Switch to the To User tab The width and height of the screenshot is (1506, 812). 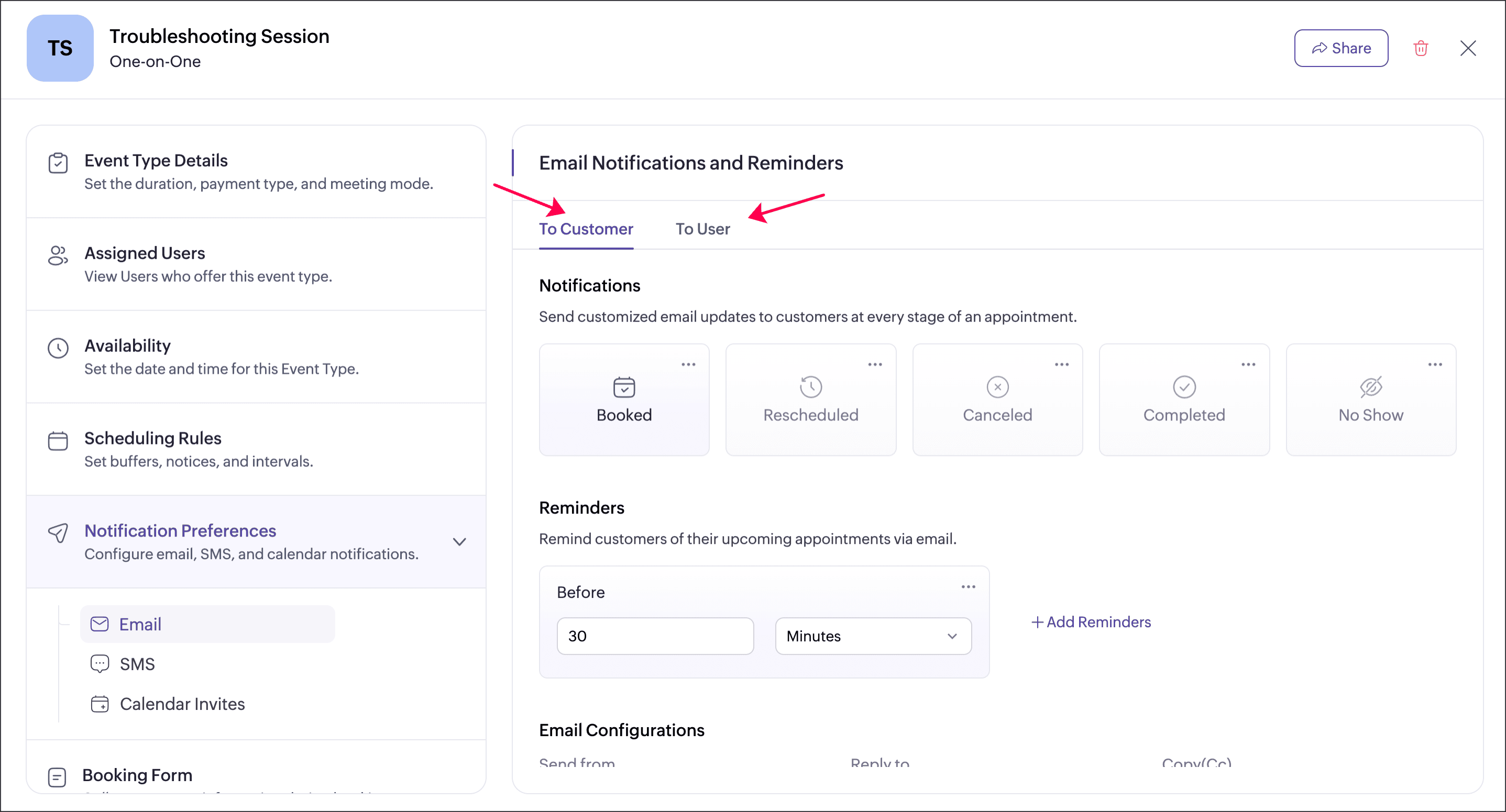point(702,229)
